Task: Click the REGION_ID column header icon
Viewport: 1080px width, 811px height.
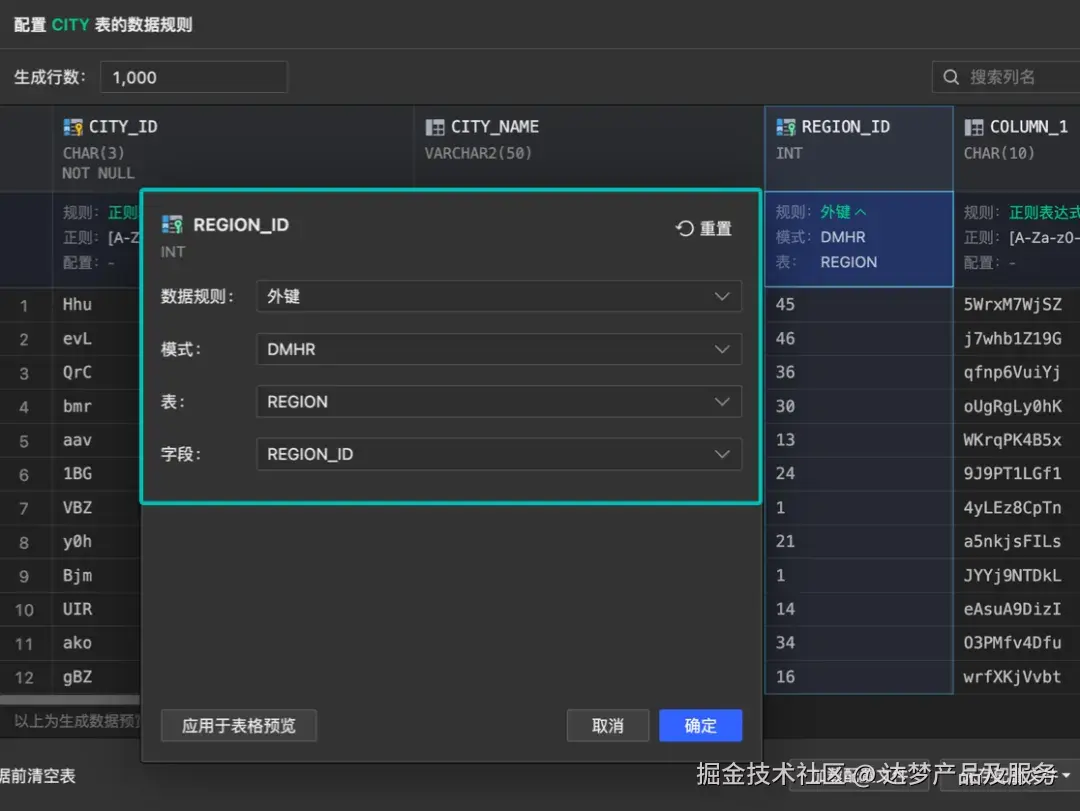Action: tap(785, 127)
